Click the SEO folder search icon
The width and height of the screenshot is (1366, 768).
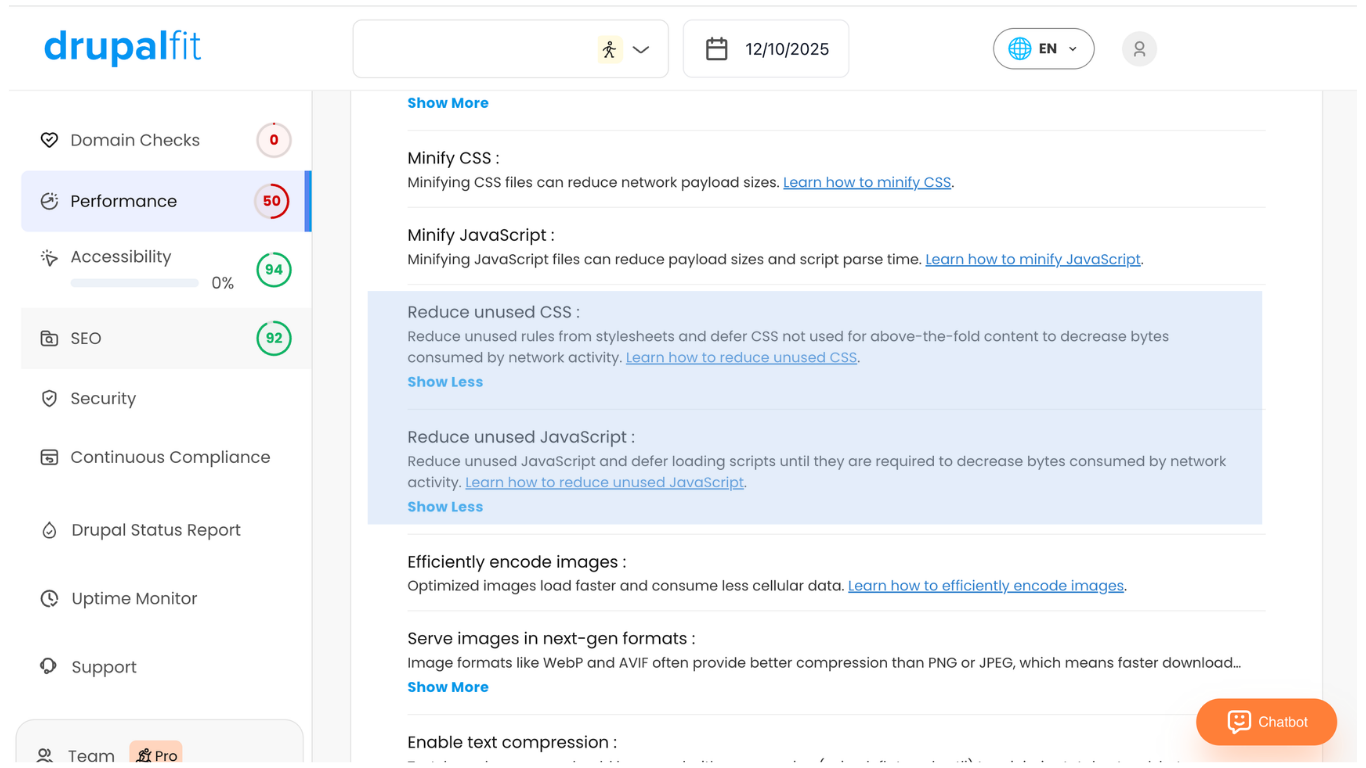(49, 339)
